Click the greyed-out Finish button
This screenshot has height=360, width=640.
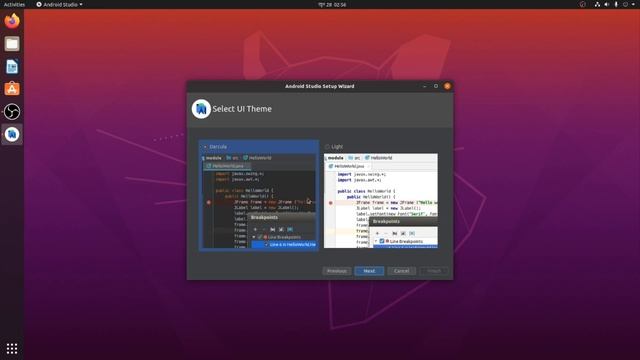(434, 271)
